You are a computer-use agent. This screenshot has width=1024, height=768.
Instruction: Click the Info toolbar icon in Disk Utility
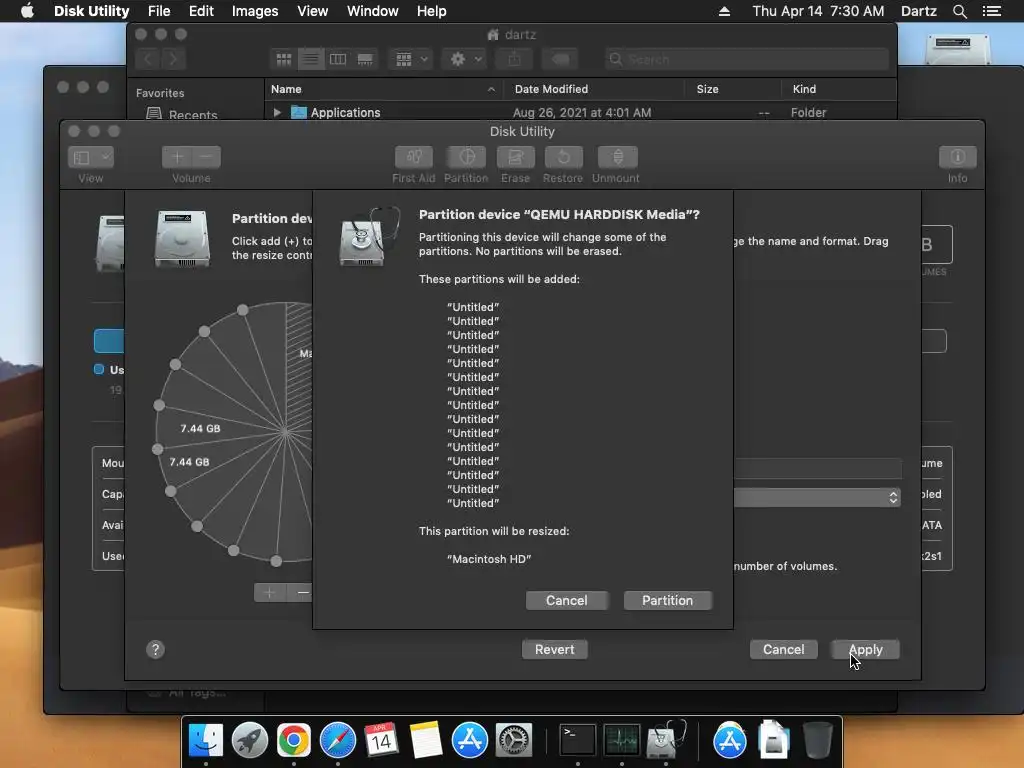(957, 157)
